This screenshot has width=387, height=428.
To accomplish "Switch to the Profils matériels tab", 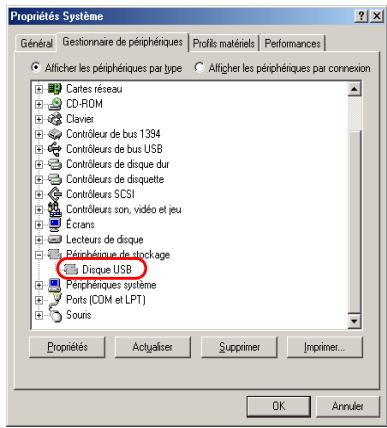I will (x=224, y=43).
